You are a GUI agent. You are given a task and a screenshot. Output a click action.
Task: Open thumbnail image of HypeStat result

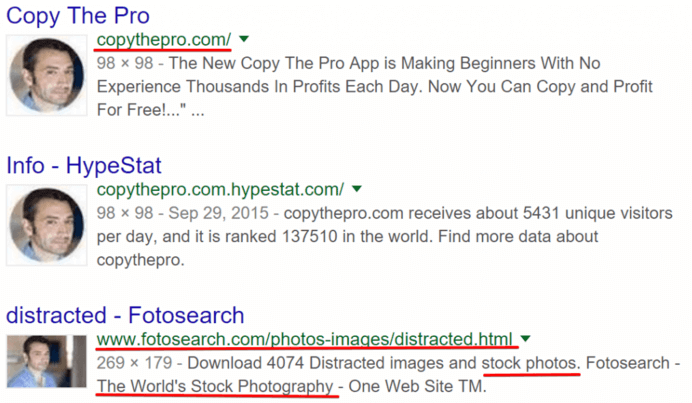(x=47, y=225)
